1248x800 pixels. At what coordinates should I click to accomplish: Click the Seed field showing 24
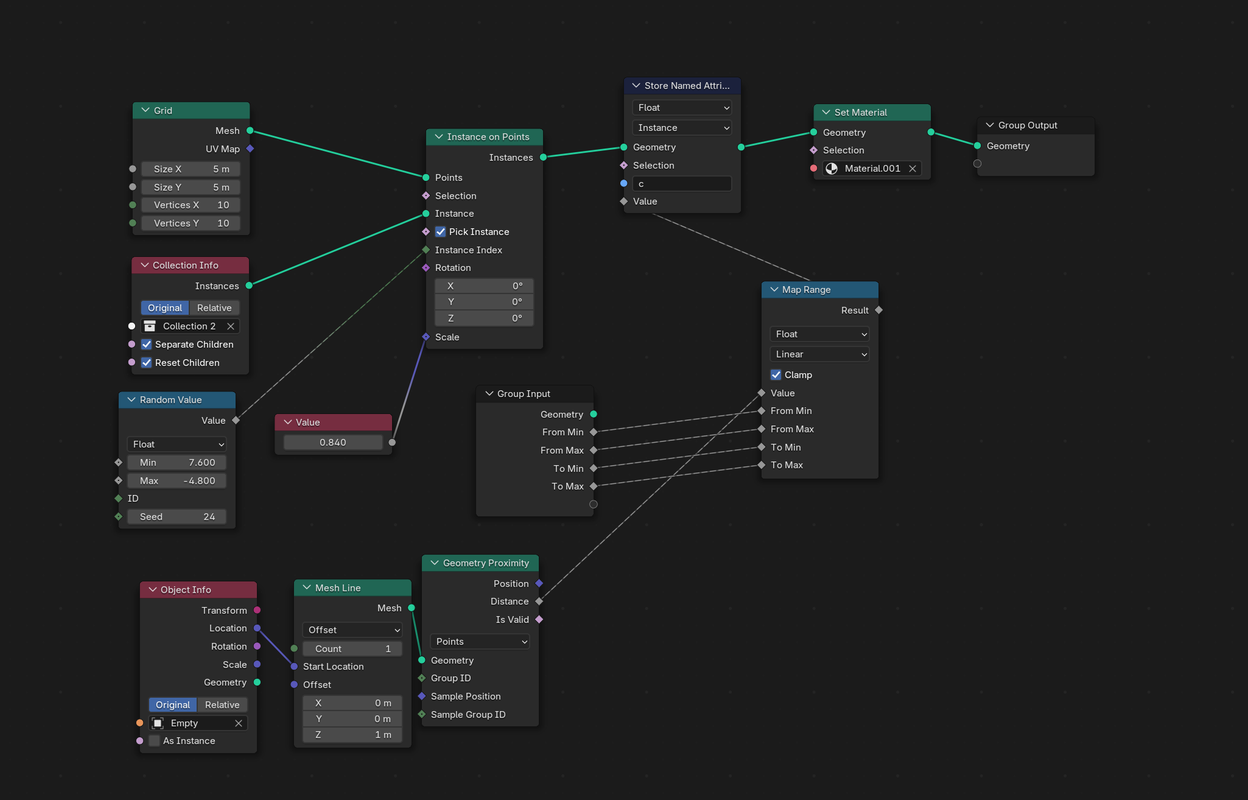(x=177, y=517)
